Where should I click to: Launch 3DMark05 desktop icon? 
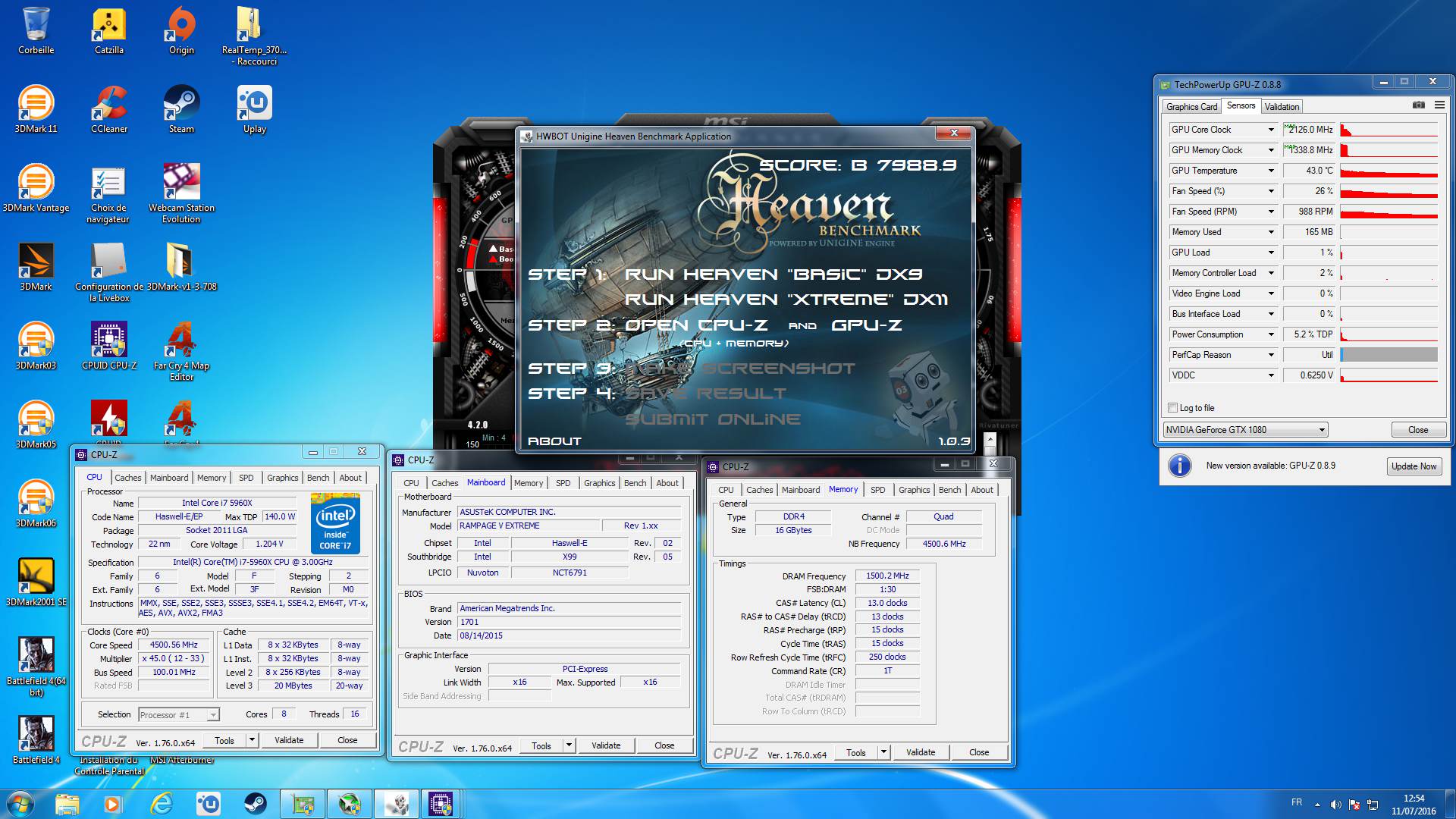[x=36, y=425]
